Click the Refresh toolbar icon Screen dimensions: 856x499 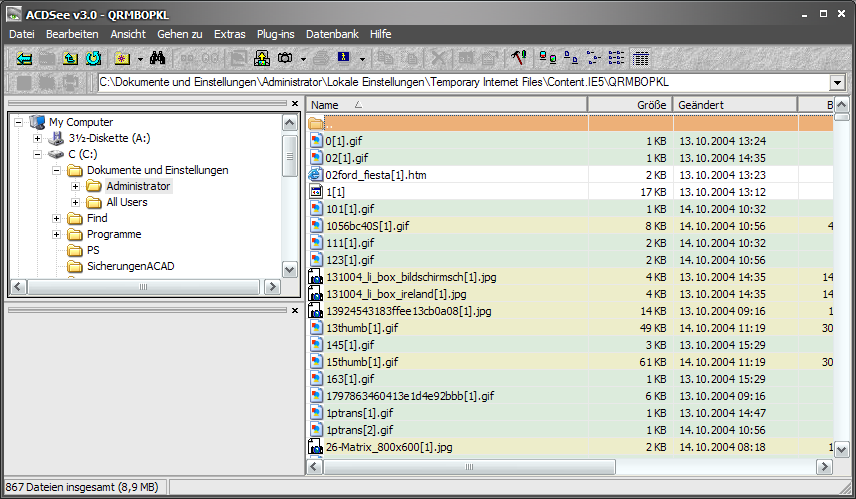[93, 58]
